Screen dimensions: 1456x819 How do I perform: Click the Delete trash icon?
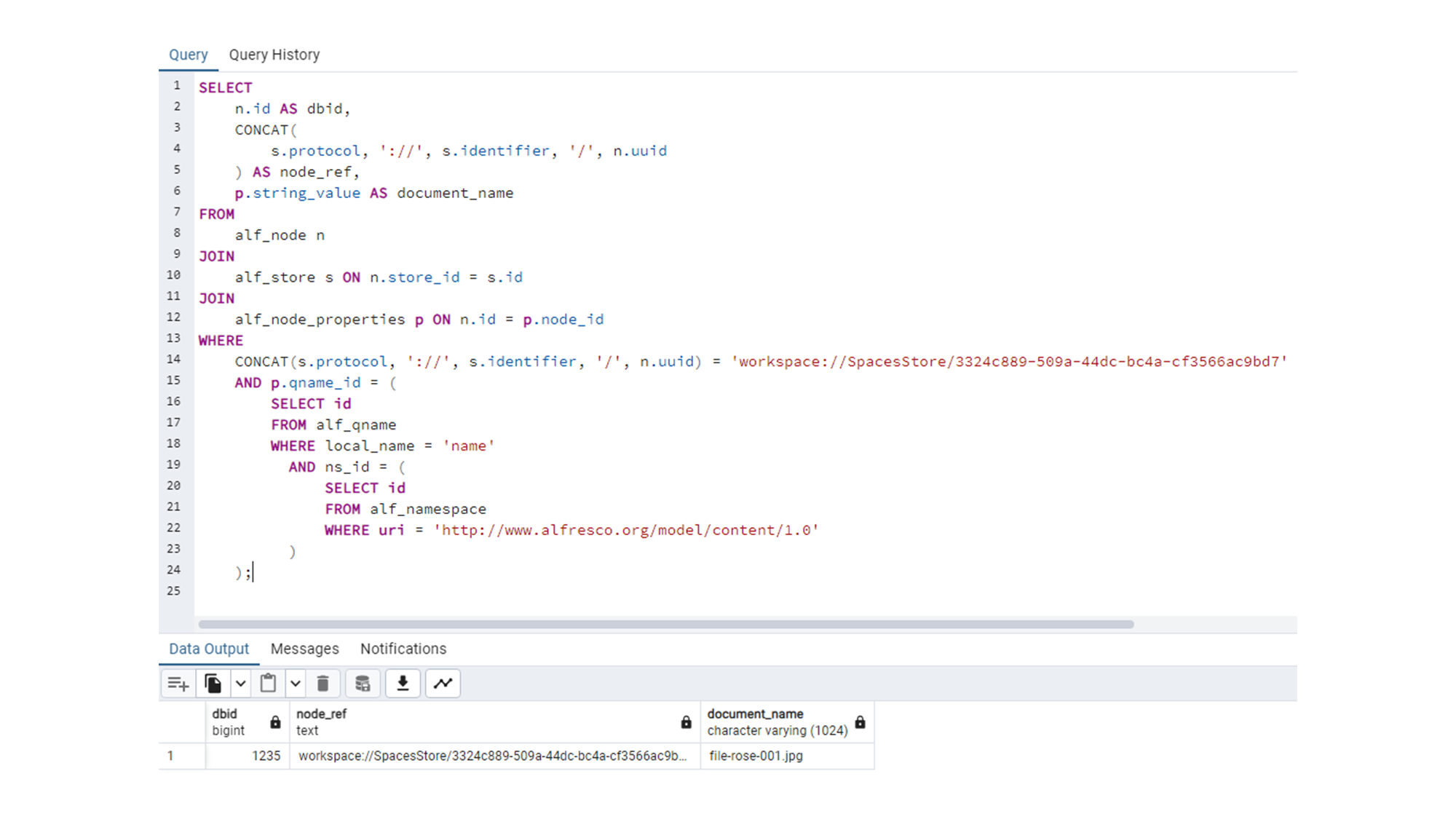(x=323, y=684)
